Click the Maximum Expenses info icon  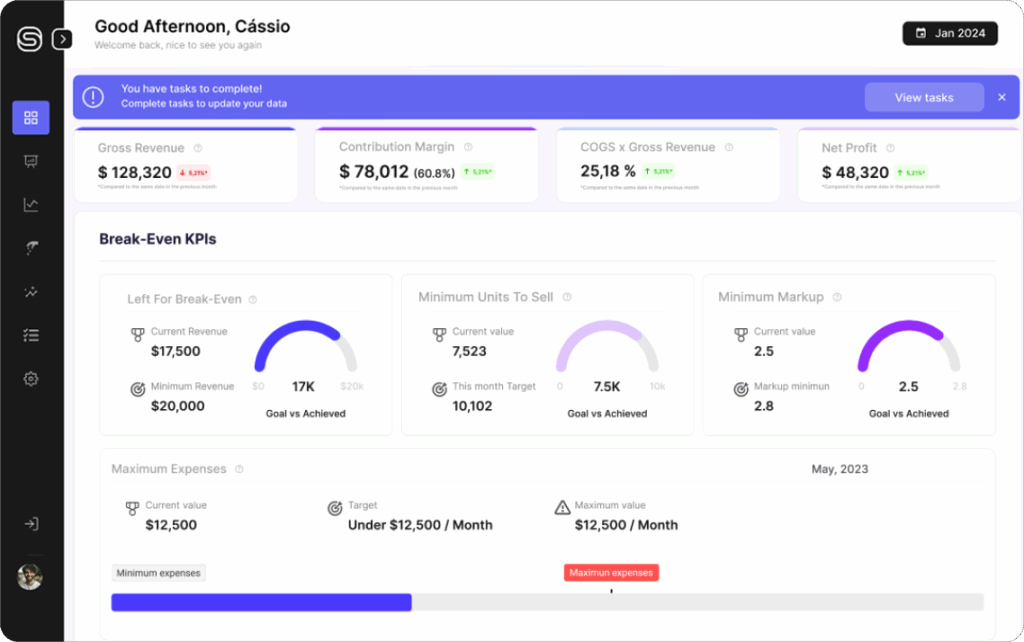[x=239, y=469]
